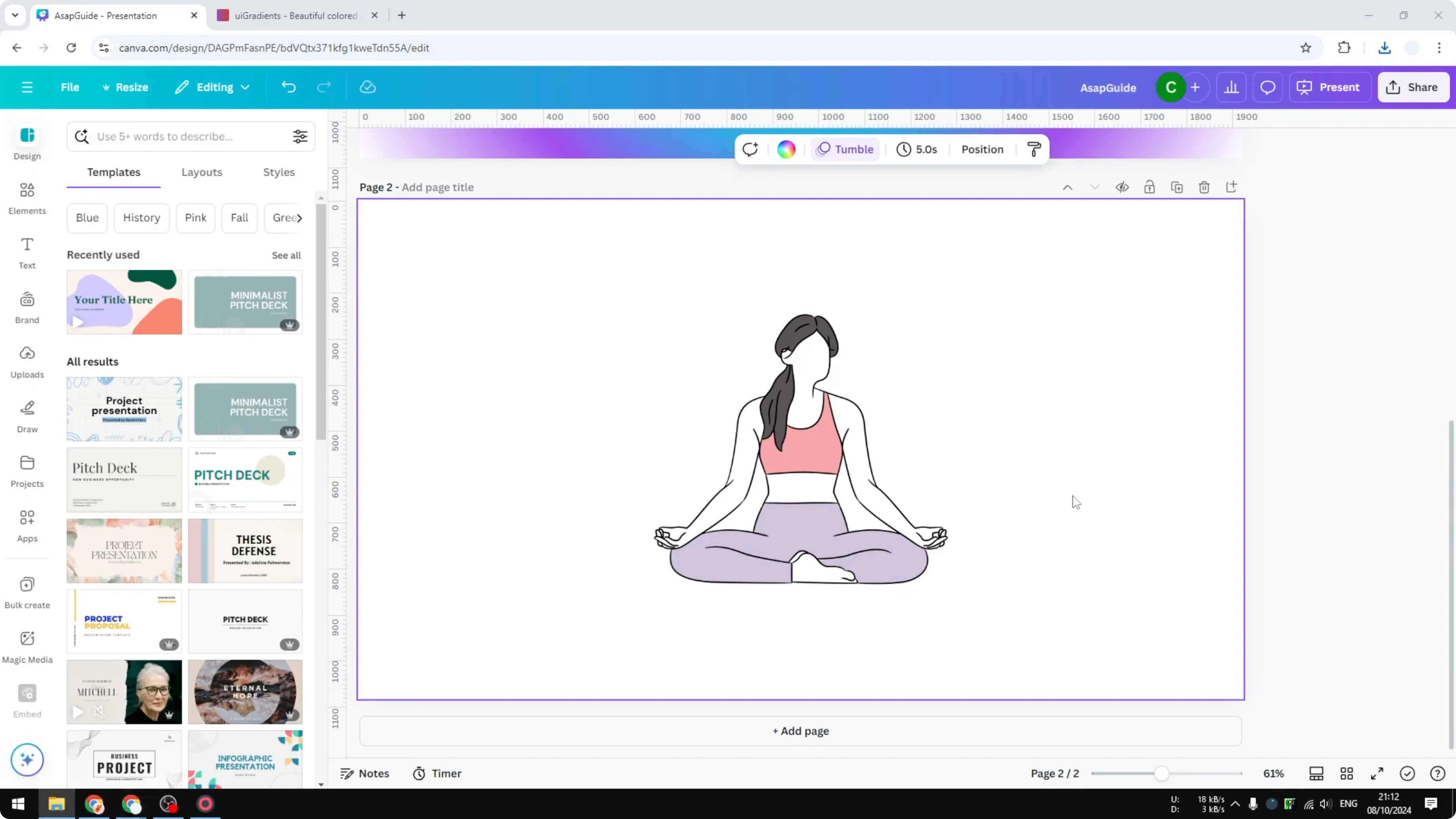Open the Uploads panel
Image resolution: width=1456 pixels, height=819 pixels.
click(x=27, y=361)
